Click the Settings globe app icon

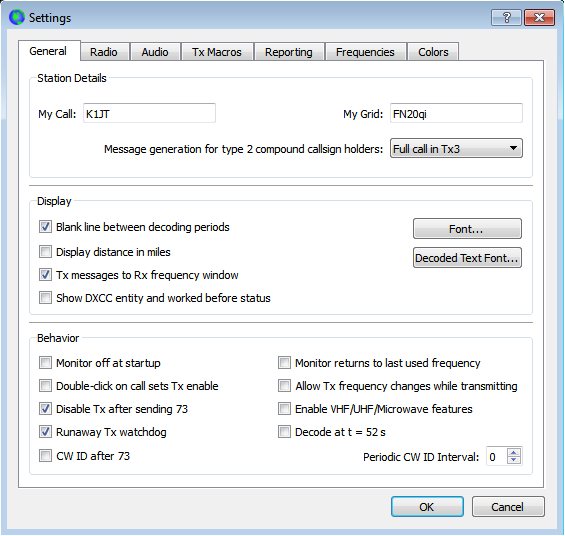(x=17, y=17)
